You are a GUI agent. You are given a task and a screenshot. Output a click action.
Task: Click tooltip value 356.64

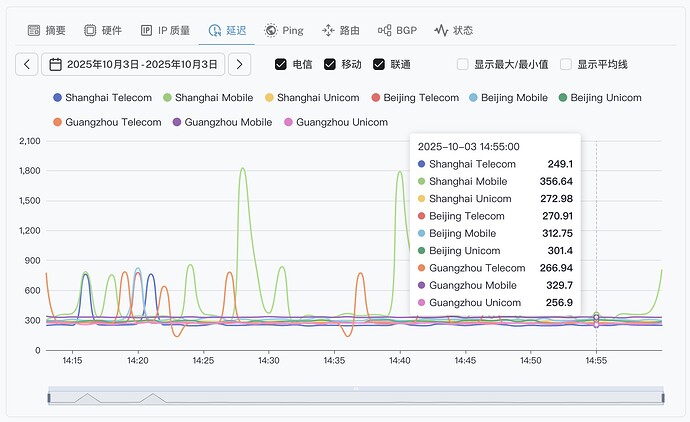pyautogui.click(x=556, y=181)
